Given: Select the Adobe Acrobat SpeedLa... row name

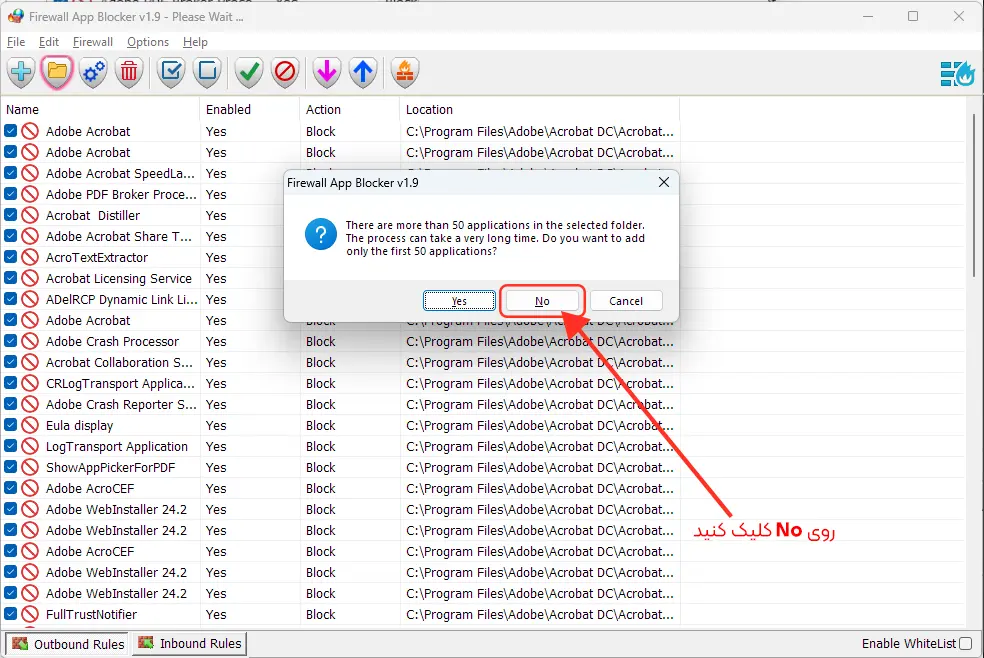Looking at the screenshot, I should [x=120, y=173].
